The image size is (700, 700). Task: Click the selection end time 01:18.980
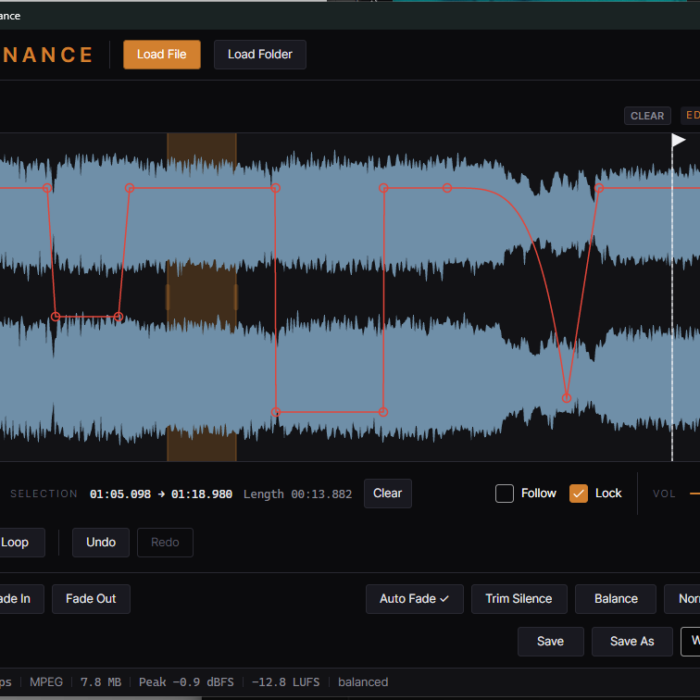point(202,494)
